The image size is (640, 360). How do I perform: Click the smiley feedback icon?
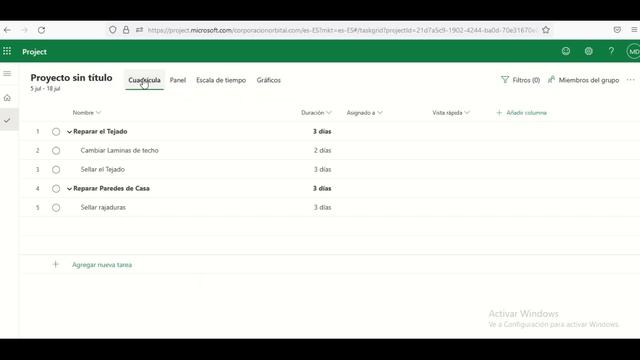[x=566, y=51]
